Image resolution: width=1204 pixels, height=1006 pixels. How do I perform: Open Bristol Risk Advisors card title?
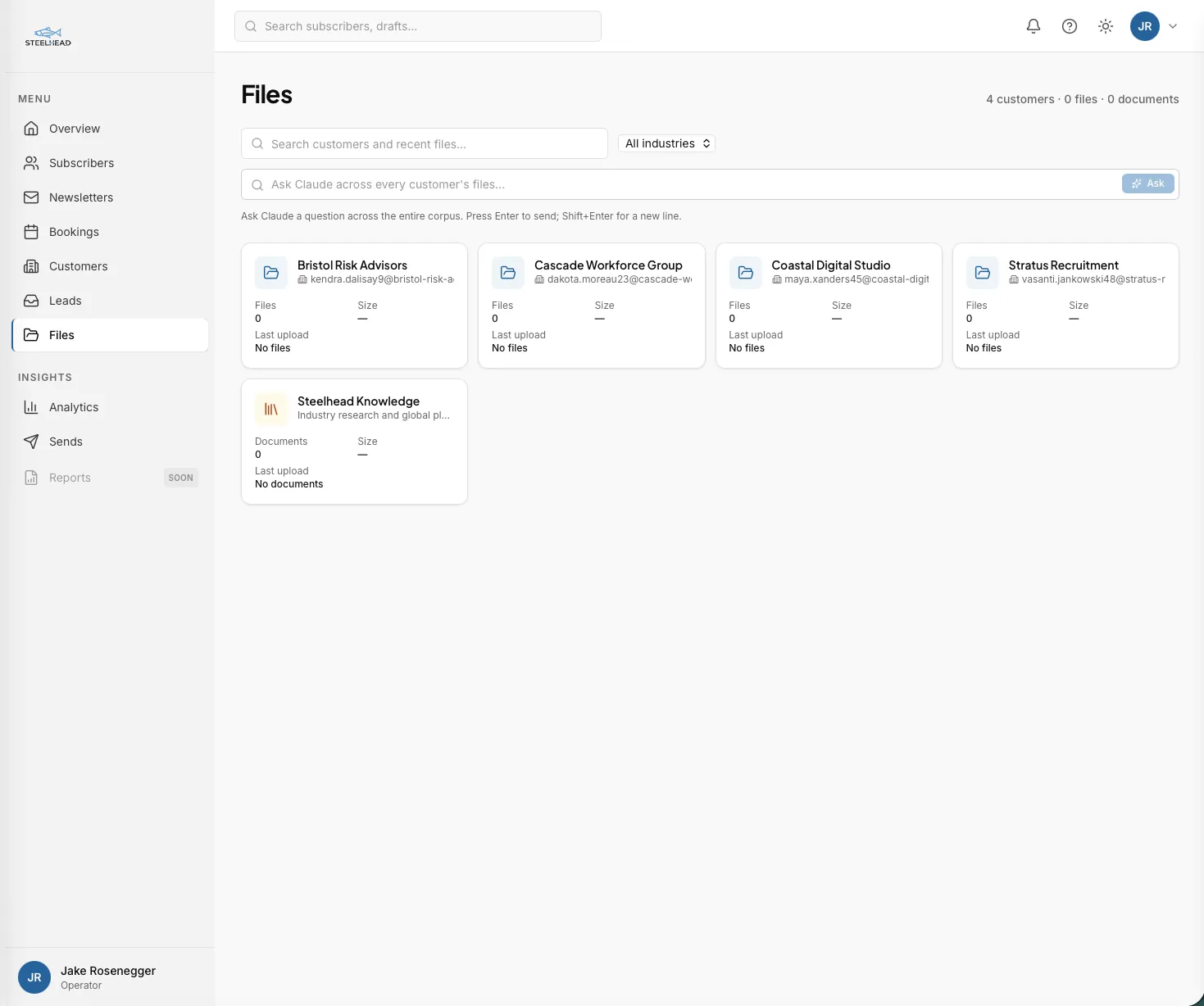[352, 265]
